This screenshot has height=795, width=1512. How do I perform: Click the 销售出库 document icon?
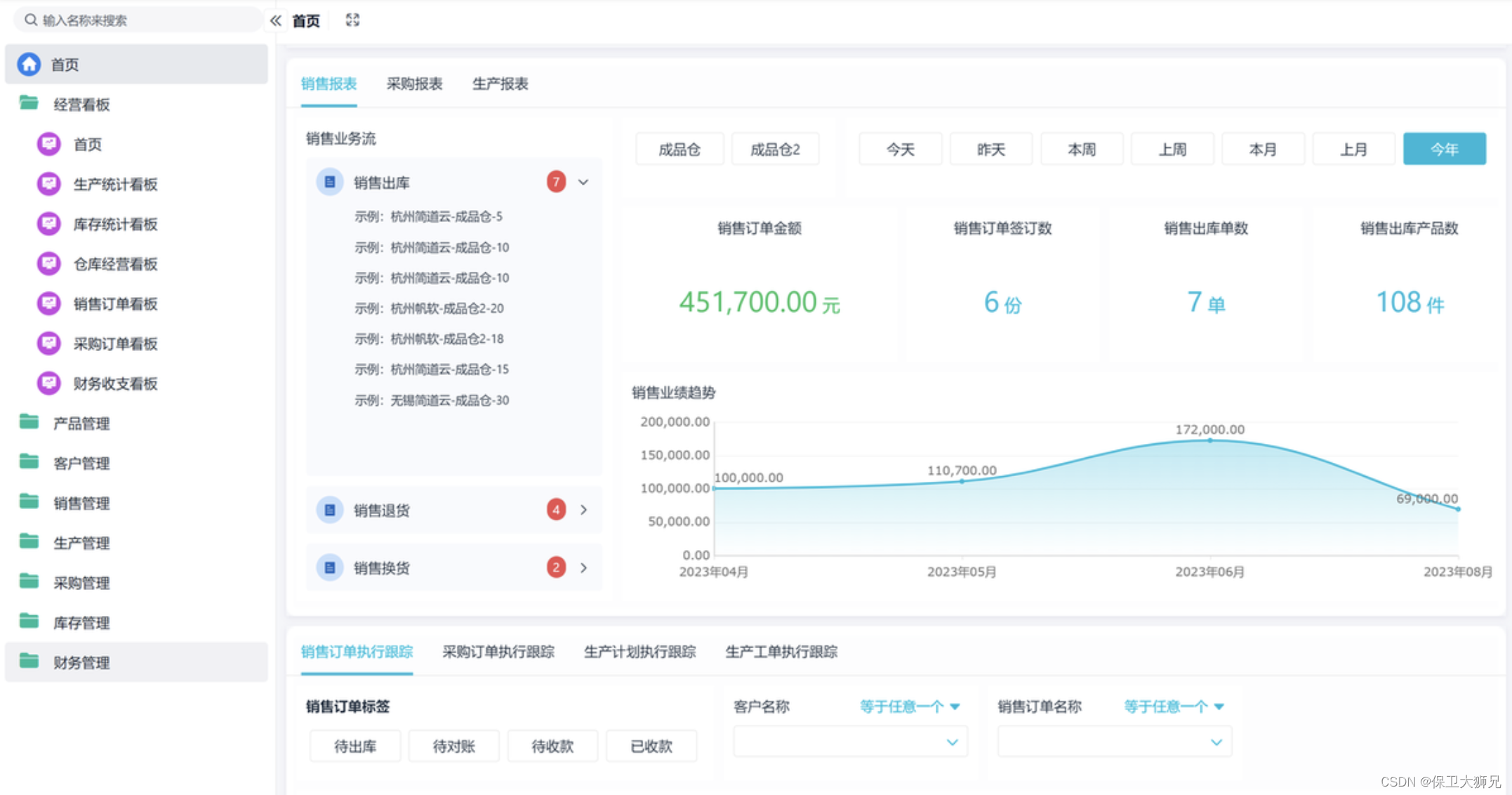(329, 182)
